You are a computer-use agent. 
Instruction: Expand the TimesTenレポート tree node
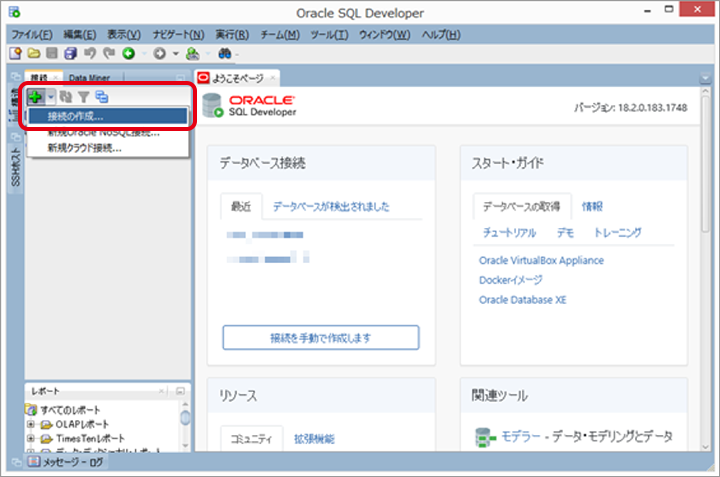click(x=32, y=438)
